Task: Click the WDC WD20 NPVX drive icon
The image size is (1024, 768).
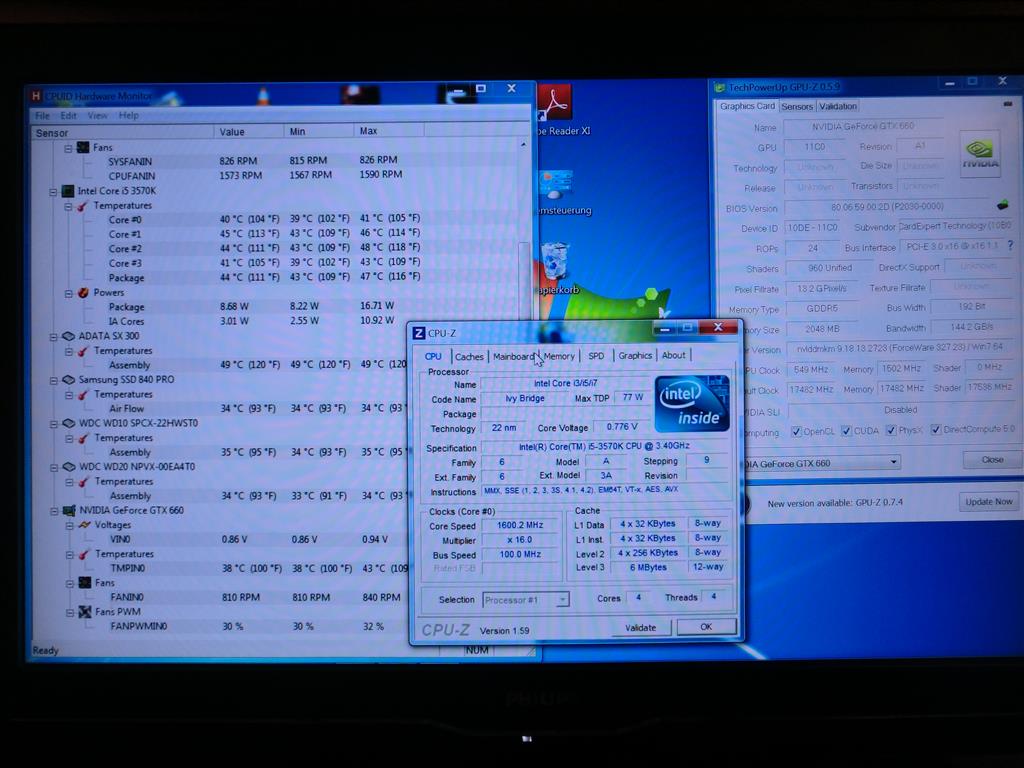Action: tap(69, 467)
